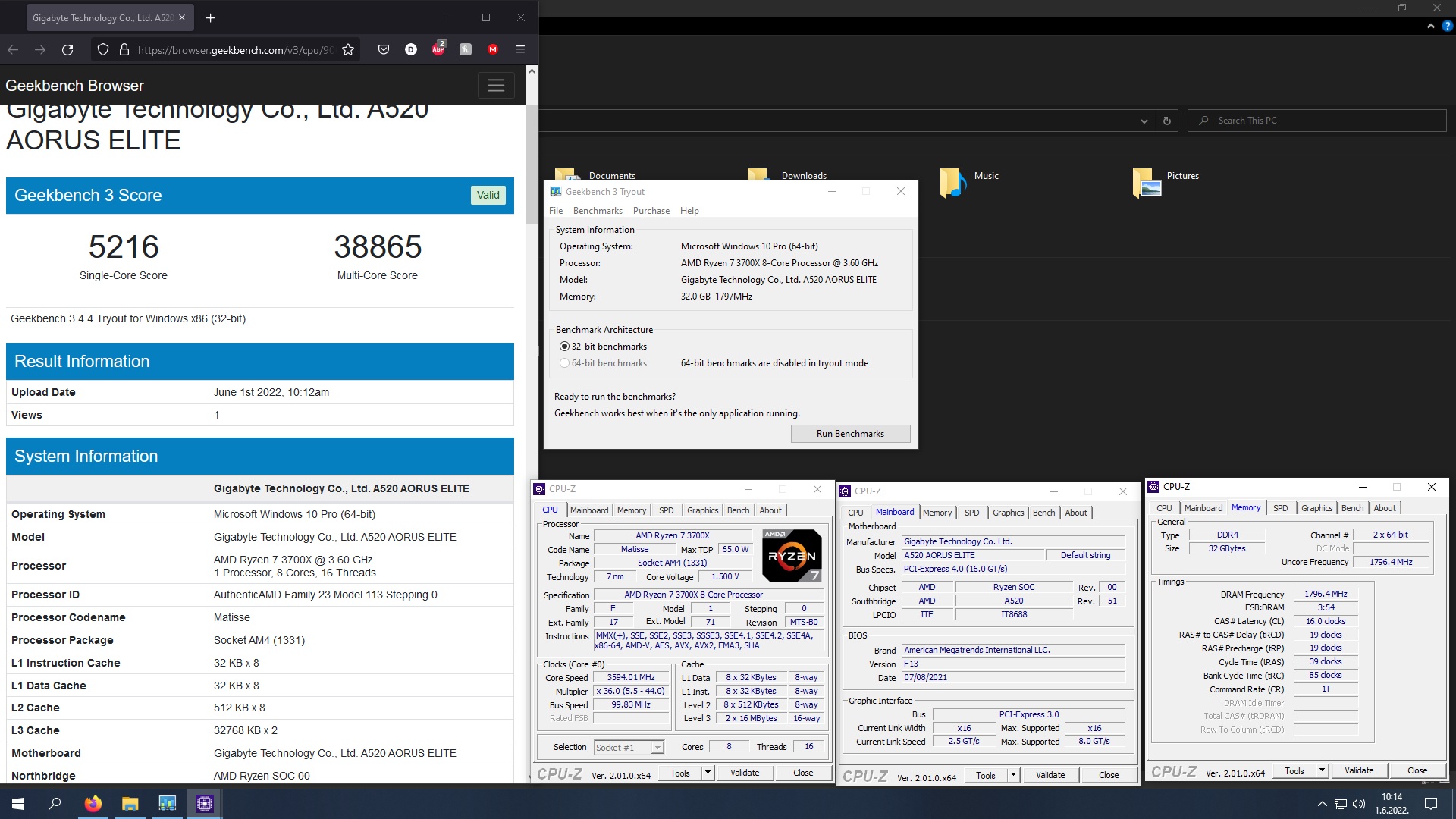Open a new Firefox tab with plus icon
This screenshot has width=1456, height=819.
coord(211,17)
